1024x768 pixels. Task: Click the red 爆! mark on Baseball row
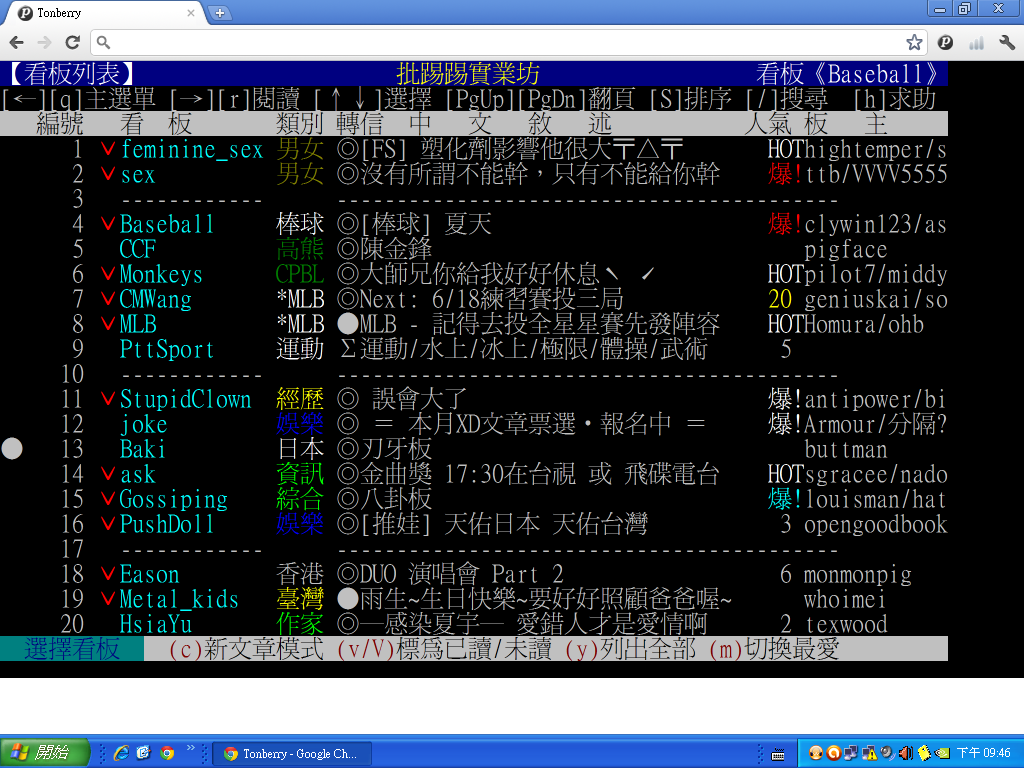pos(786,225)
